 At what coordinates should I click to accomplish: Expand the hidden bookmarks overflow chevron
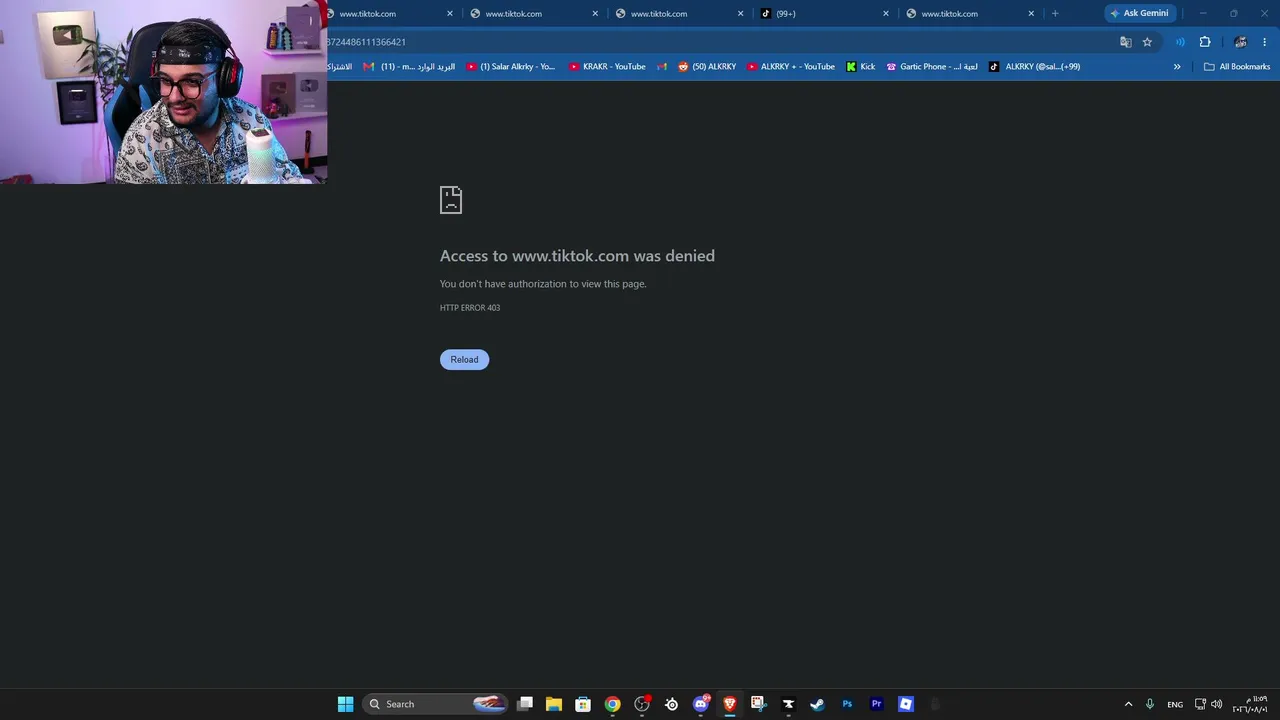point(1177,67)
